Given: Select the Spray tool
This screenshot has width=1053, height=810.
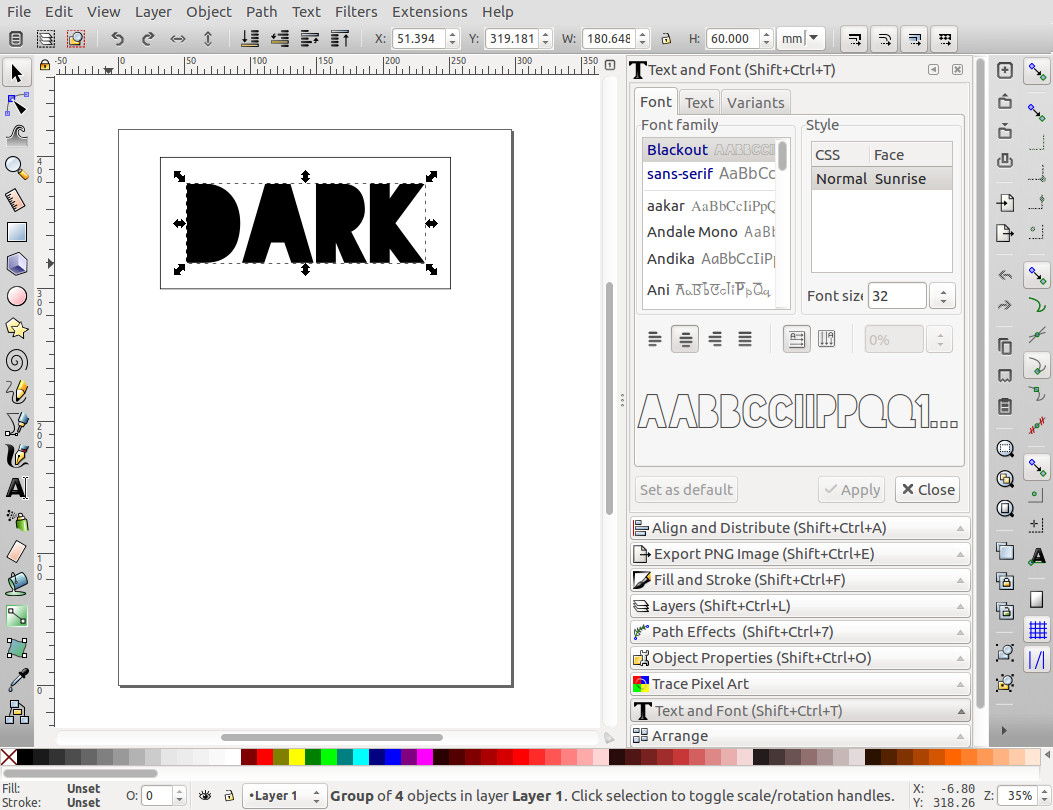Looking at the screenshot, I should [x=17, y=520].
